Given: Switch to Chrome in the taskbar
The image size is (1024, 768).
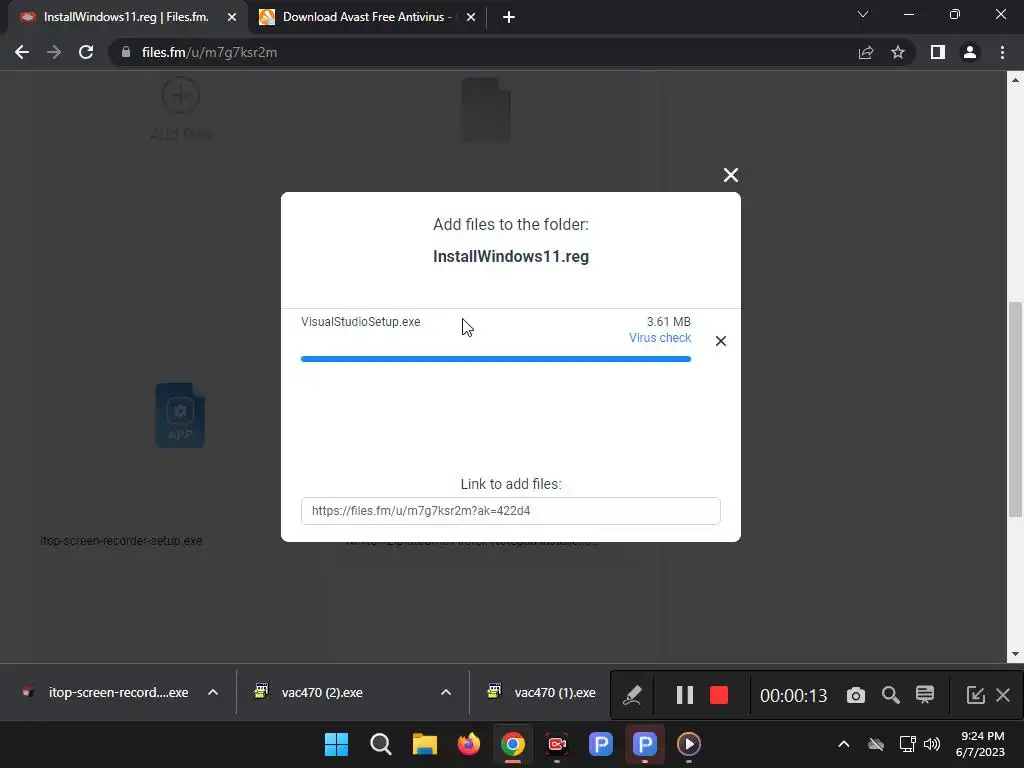Looking at the screenshot, I should [x=513, y=744].
